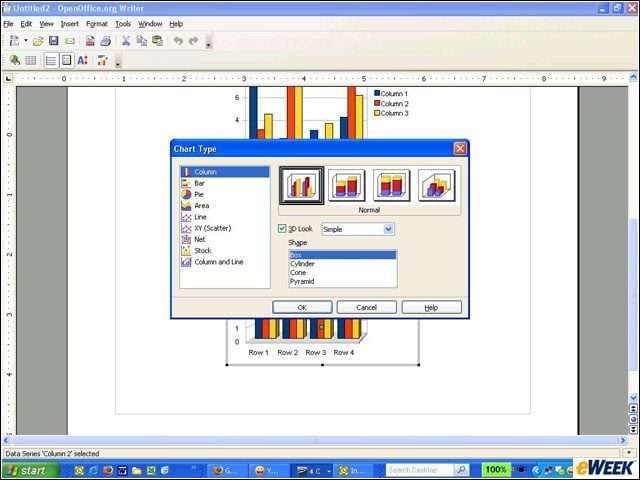This screenshot has height=480, width=640.
Task: Select XY (Scatter) chart type
Action: click(x=225, y=228)
